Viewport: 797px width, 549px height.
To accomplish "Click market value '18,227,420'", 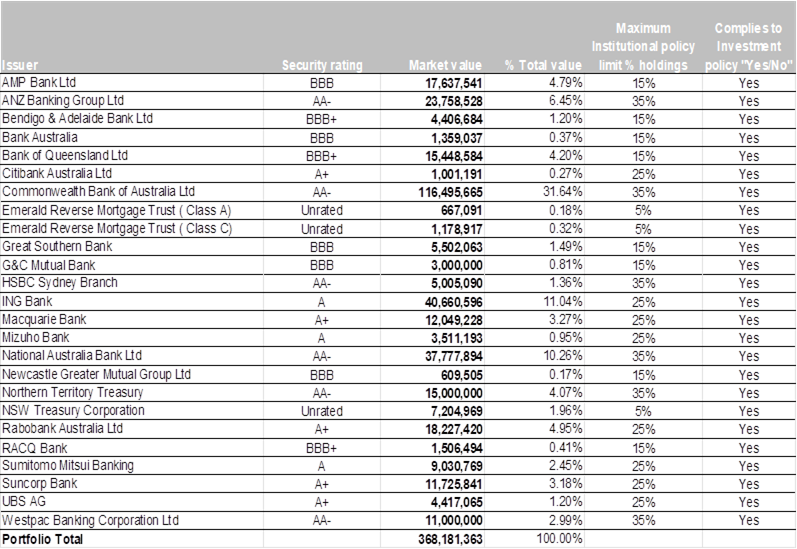I will (x=453, y=430).
